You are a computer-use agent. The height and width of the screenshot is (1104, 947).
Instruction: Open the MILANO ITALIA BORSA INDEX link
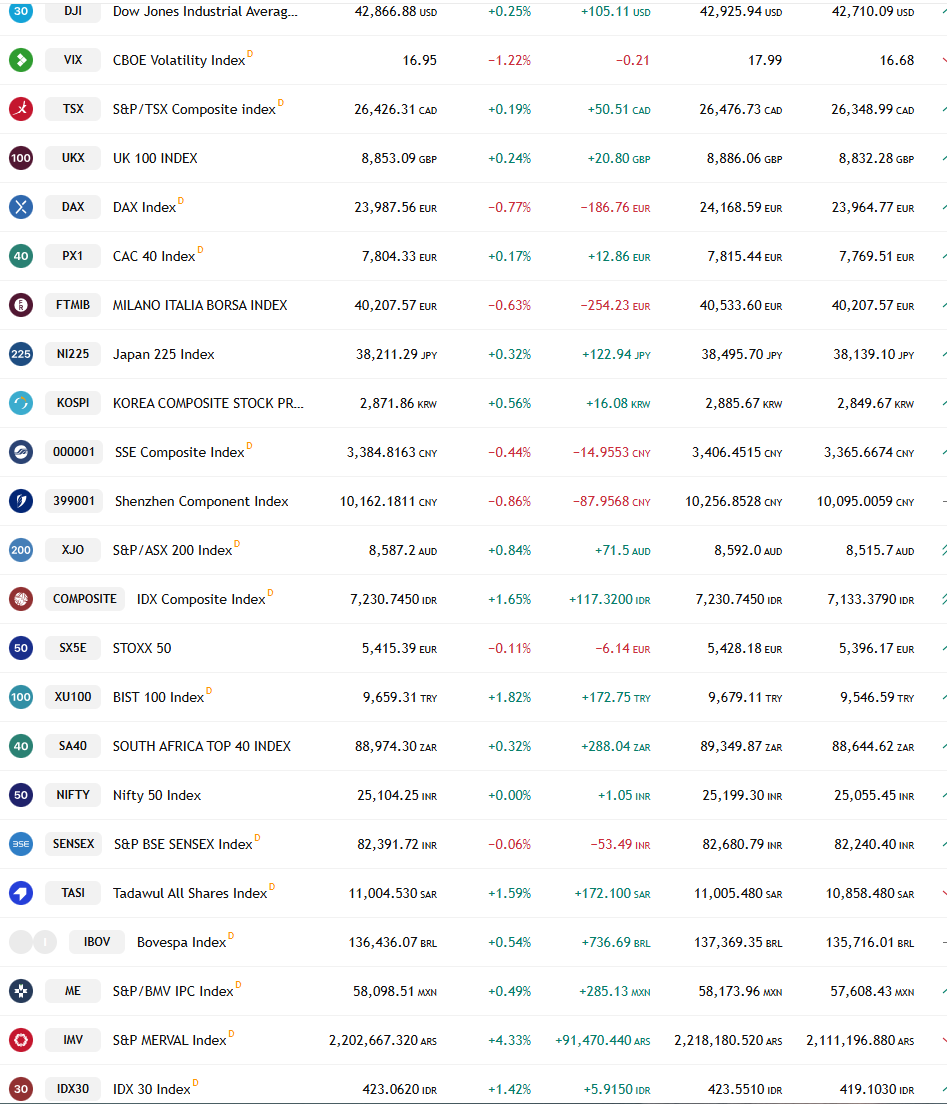tap(200, 306)
